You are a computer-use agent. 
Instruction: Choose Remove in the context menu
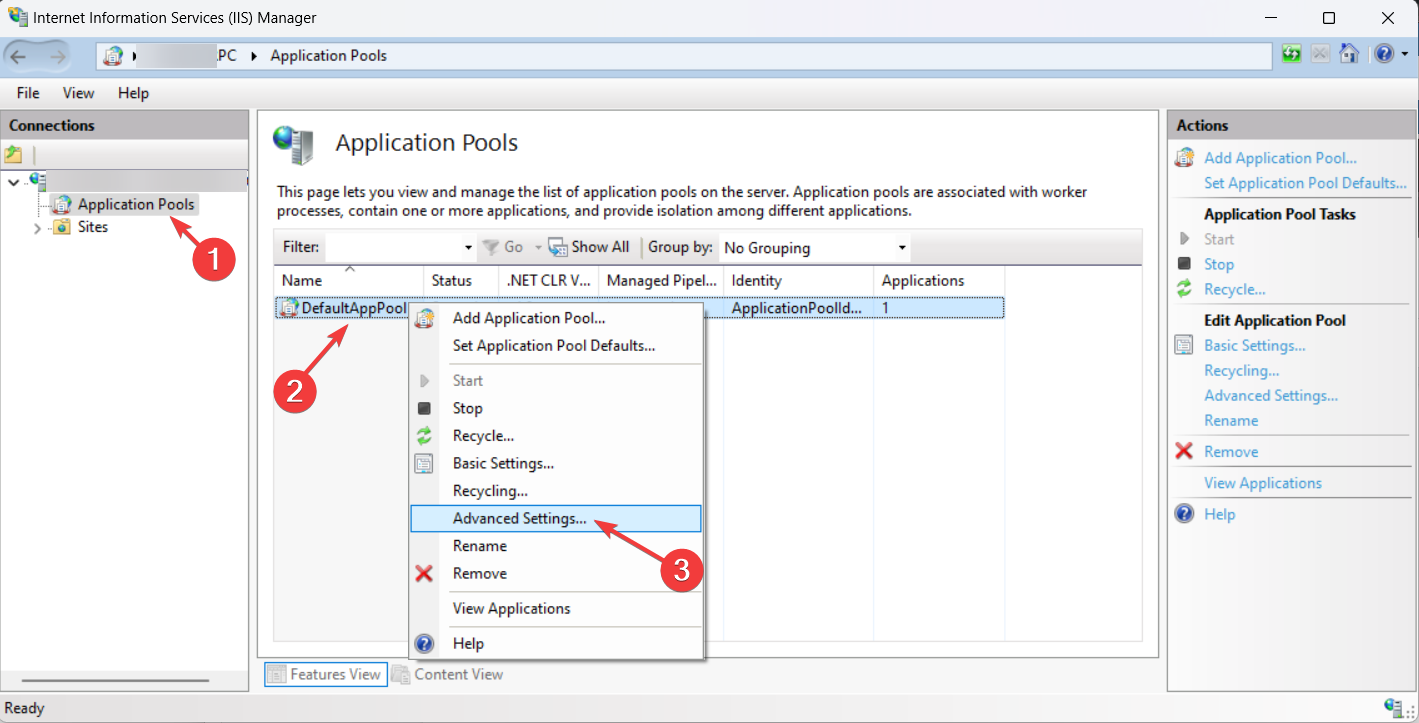pyautogui.click(x=556, y=573)
